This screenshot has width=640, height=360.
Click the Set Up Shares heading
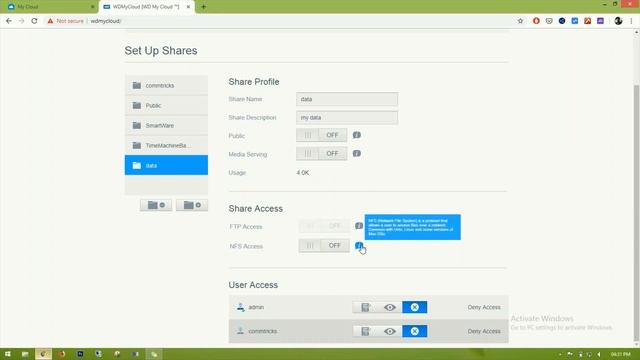point(161,51)
